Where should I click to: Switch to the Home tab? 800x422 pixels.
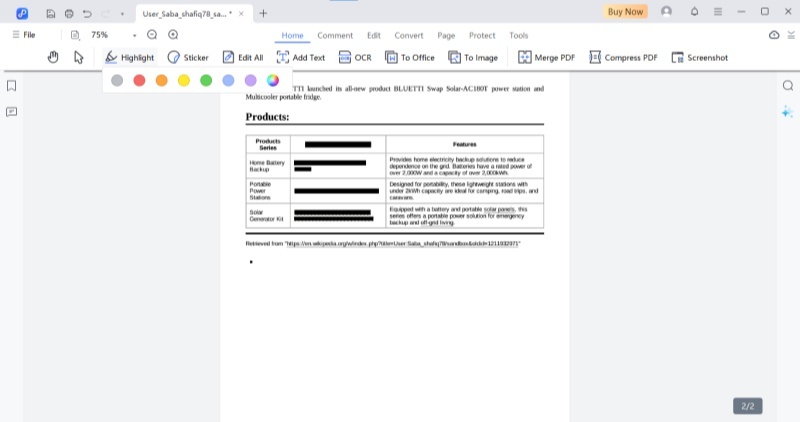pos(292,35)
